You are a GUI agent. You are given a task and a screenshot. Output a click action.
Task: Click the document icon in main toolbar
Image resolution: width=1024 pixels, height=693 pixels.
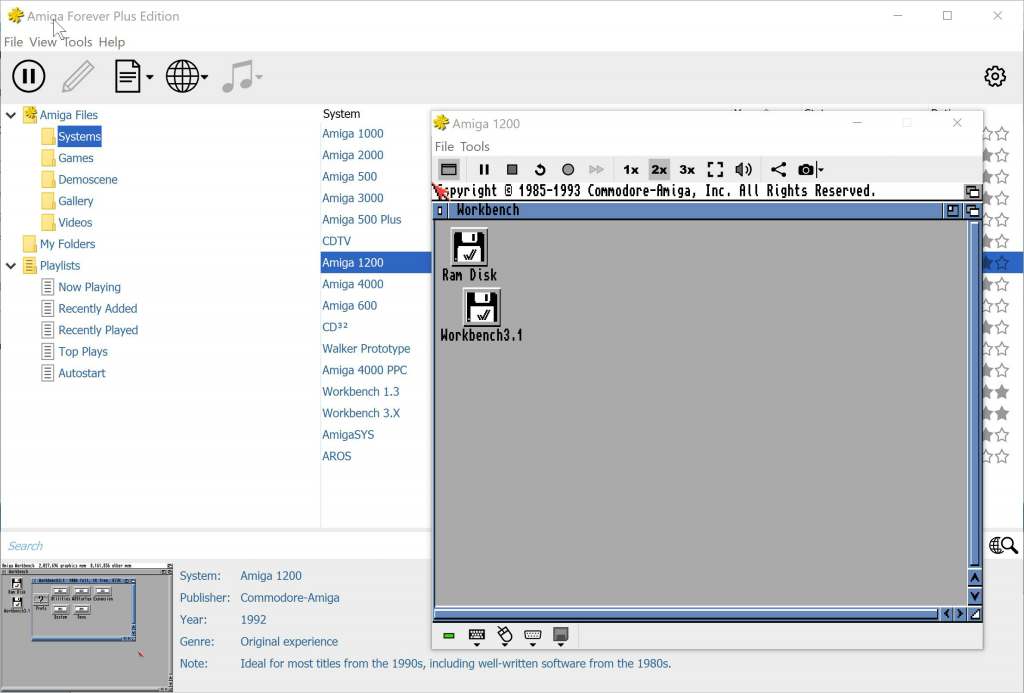click(127, 76)
